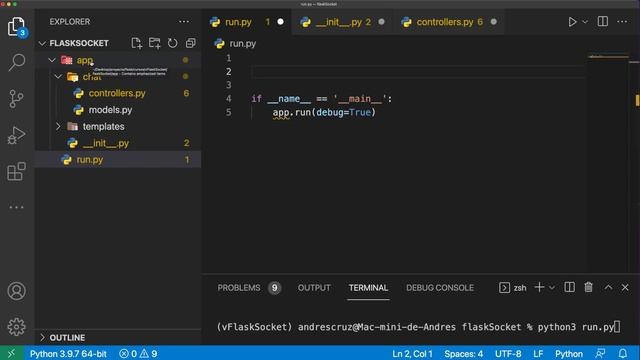This screenshot has width=640, height=360.
Task: Open the PROBLEMS panel tab
Action: click(x=239, y=288)
